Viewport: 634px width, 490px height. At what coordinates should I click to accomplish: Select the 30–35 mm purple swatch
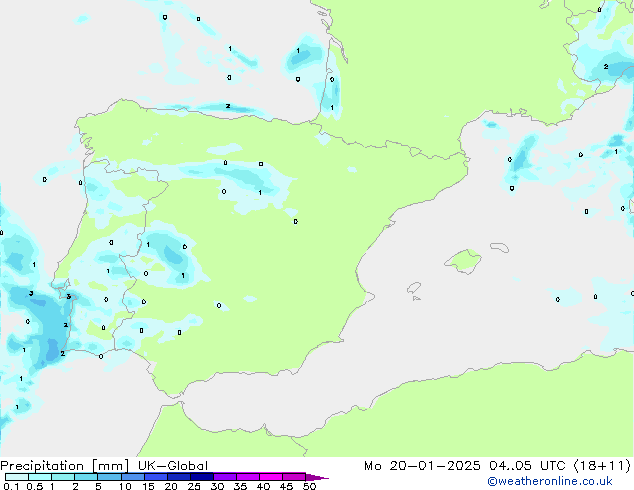(224, 477)
